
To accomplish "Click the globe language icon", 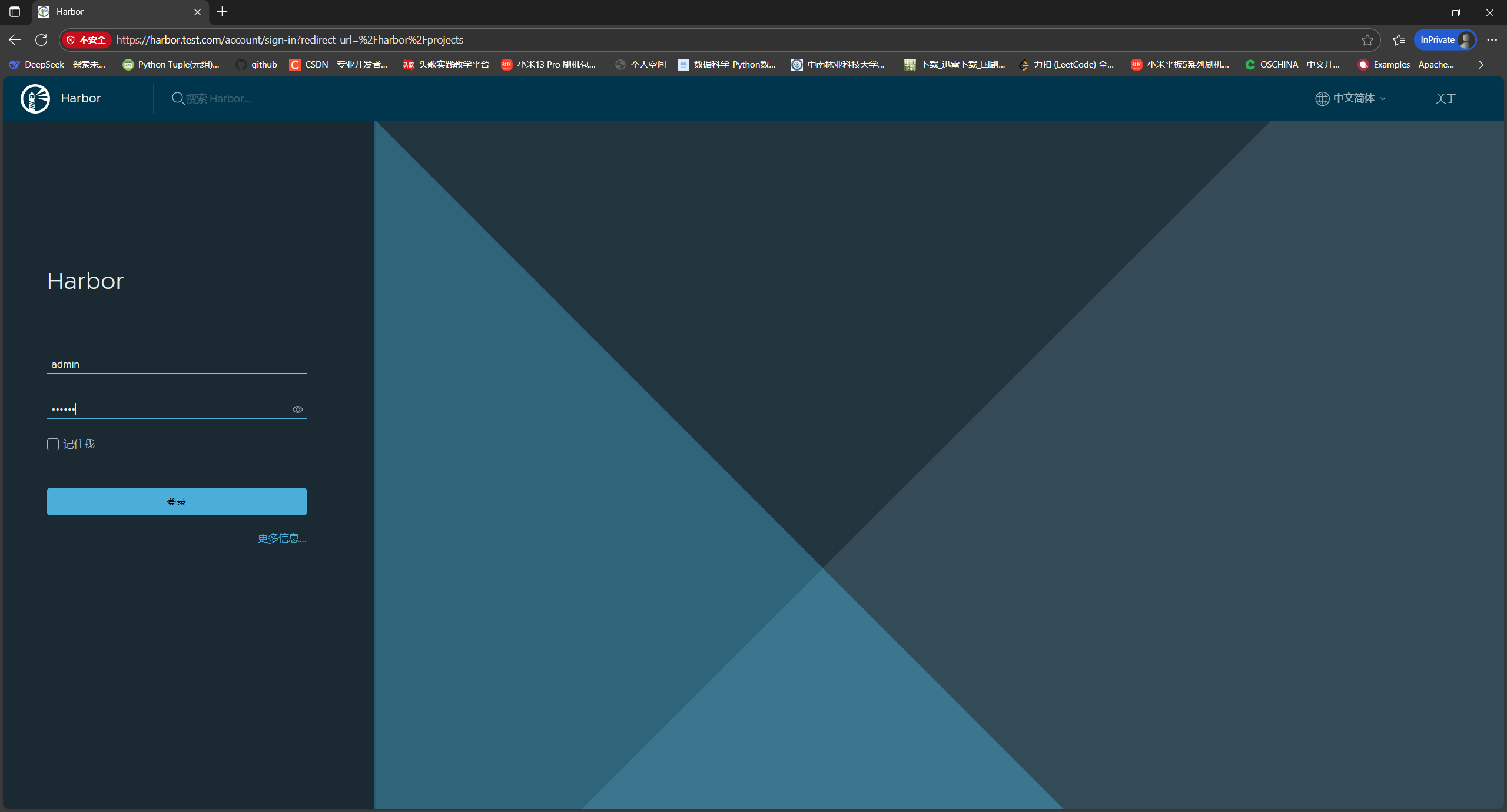I will click(x=1322, y=98).
